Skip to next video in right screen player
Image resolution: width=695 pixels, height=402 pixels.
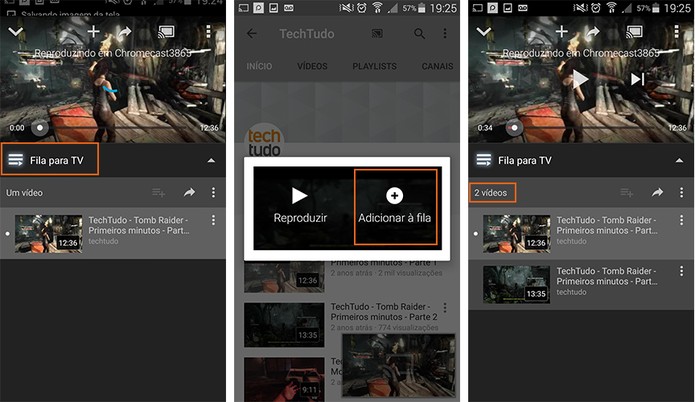point(638,79)
